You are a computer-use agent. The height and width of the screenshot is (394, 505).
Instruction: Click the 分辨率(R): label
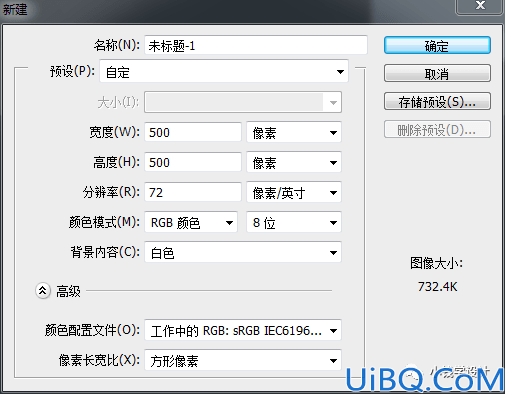(x=111, y=192)
